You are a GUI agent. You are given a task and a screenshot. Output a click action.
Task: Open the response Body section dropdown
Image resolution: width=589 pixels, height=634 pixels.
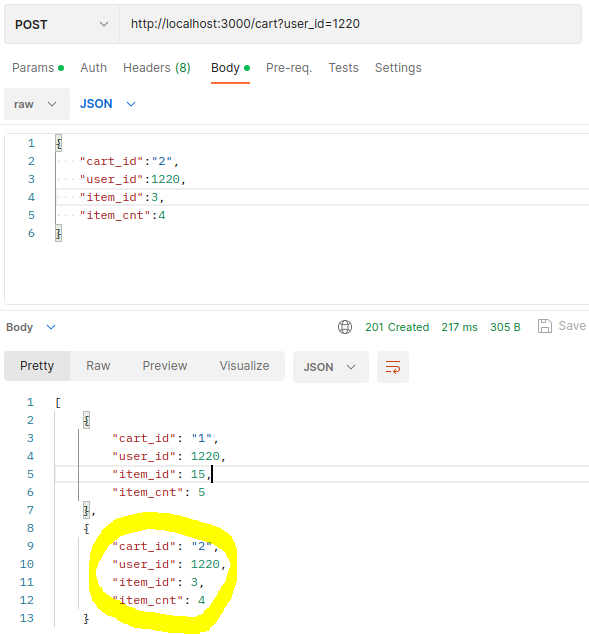(x=31, y=327)
